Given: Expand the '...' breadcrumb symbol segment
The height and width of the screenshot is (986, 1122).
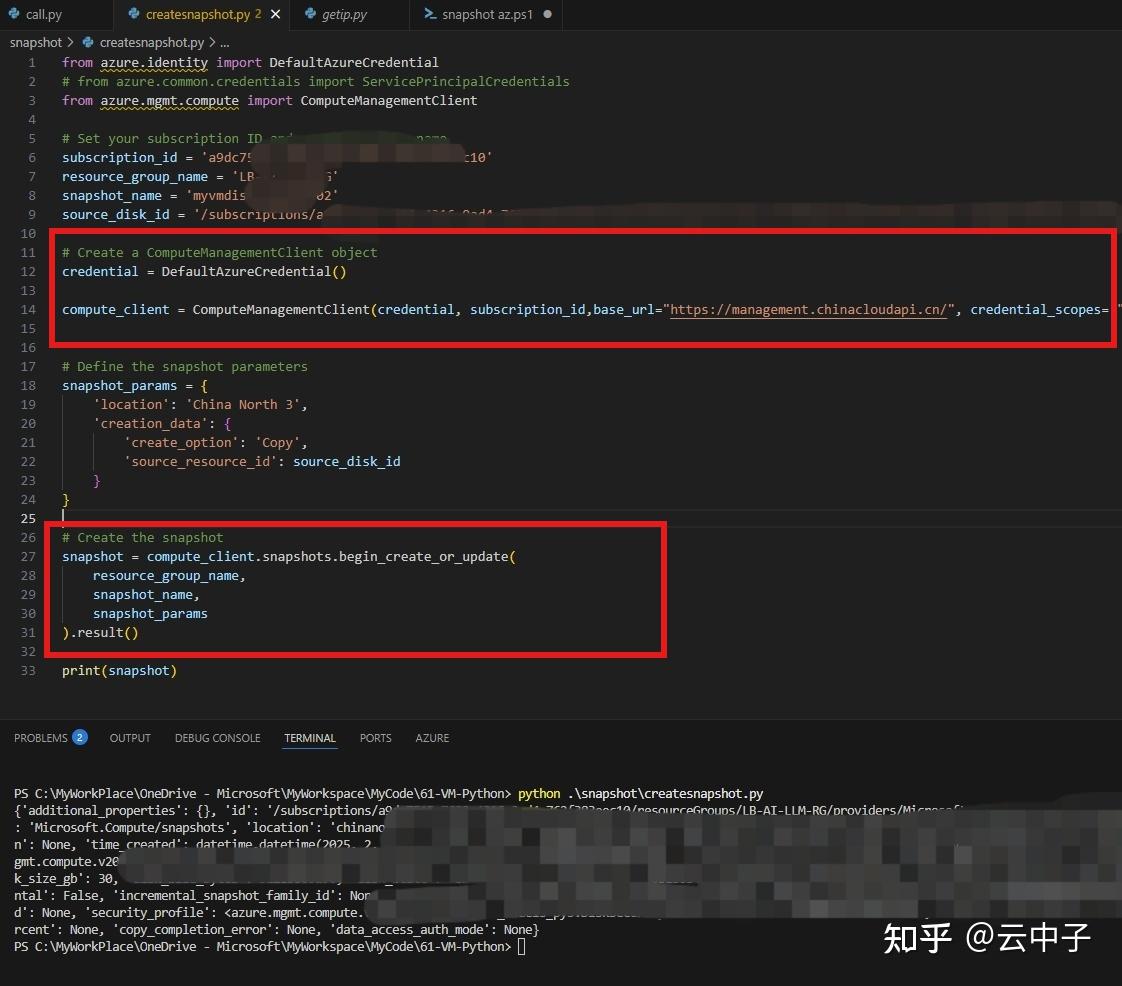Looking at the screenshot, I should pyautogui.click(x=225, y=43).
